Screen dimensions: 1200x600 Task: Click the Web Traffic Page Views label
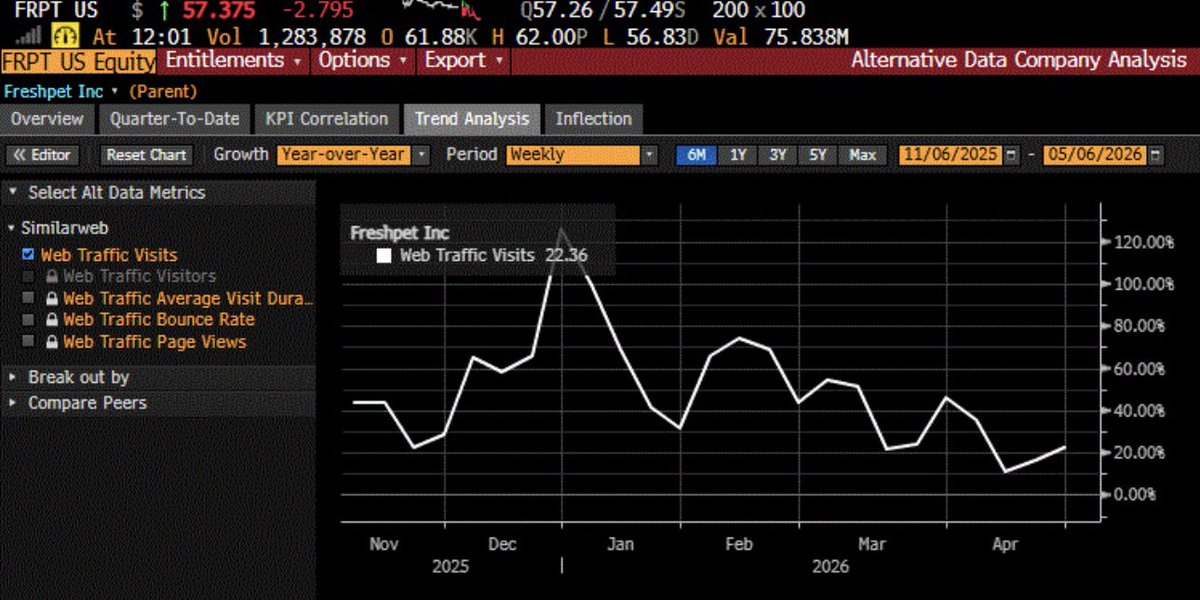[x=154, y=342]
